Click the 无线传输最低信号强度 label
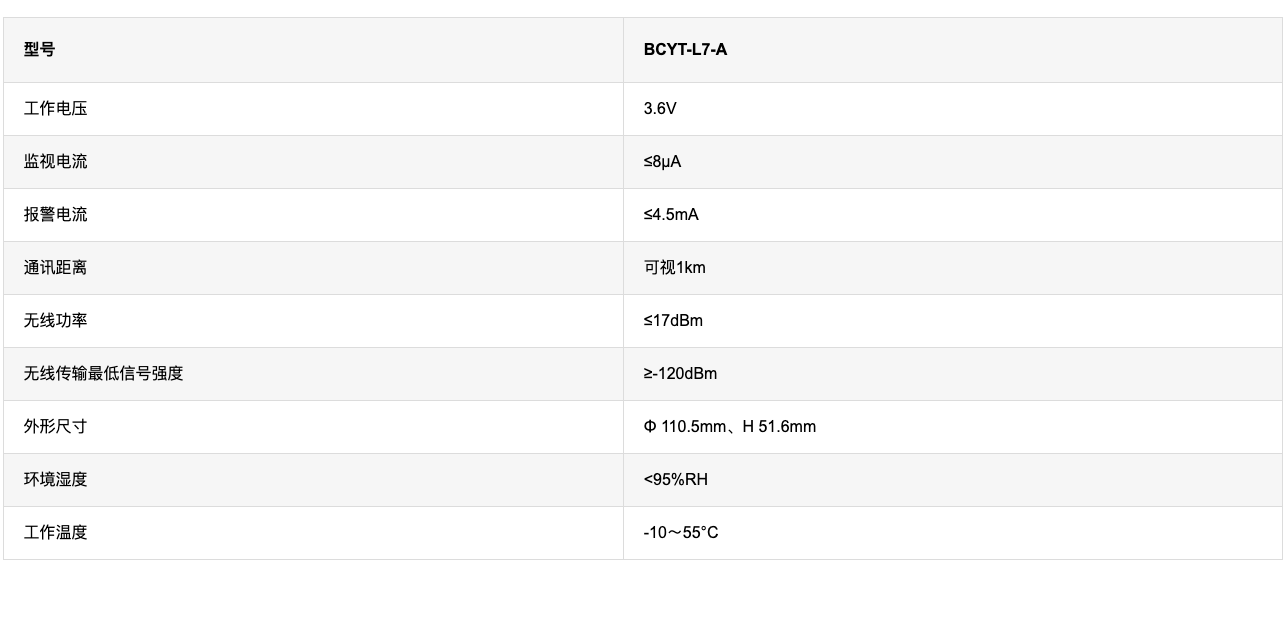The height and width of the screenshot is (617, 1288). click(x=104, y=373)
